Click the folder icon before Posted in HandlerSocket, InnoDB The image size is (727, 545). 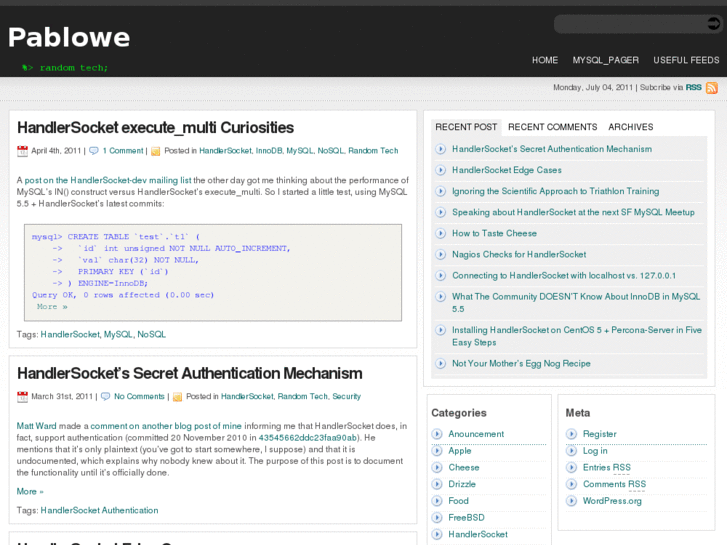coord(156,151)
